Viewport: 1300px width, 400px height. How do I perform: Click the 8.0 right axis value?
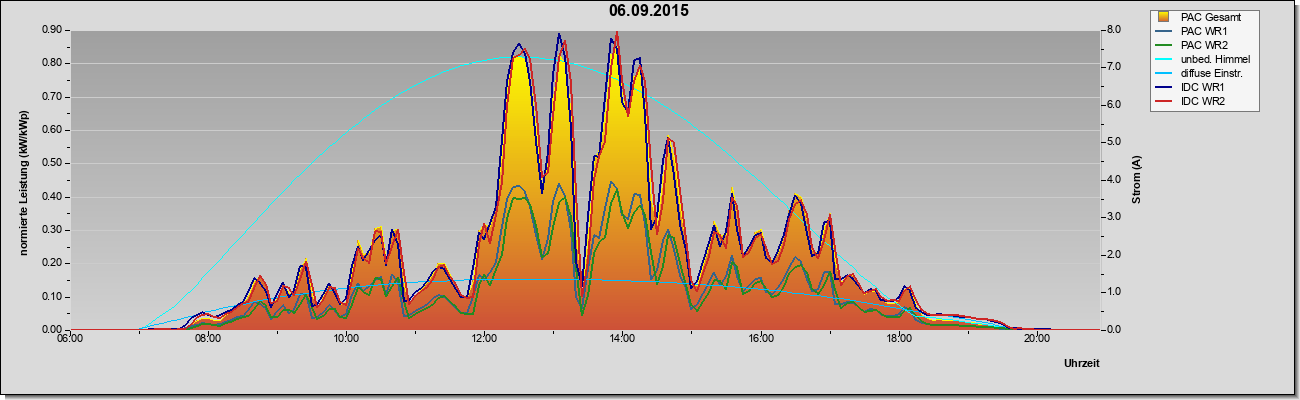pos(1114,30)
